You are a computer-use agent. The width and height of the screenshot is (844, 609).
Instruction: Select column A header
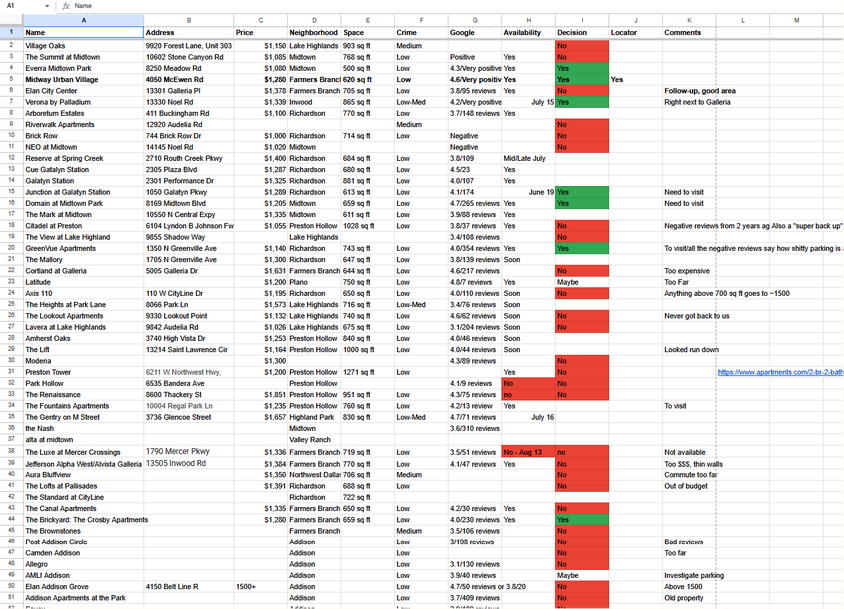(x=83, y=20)
